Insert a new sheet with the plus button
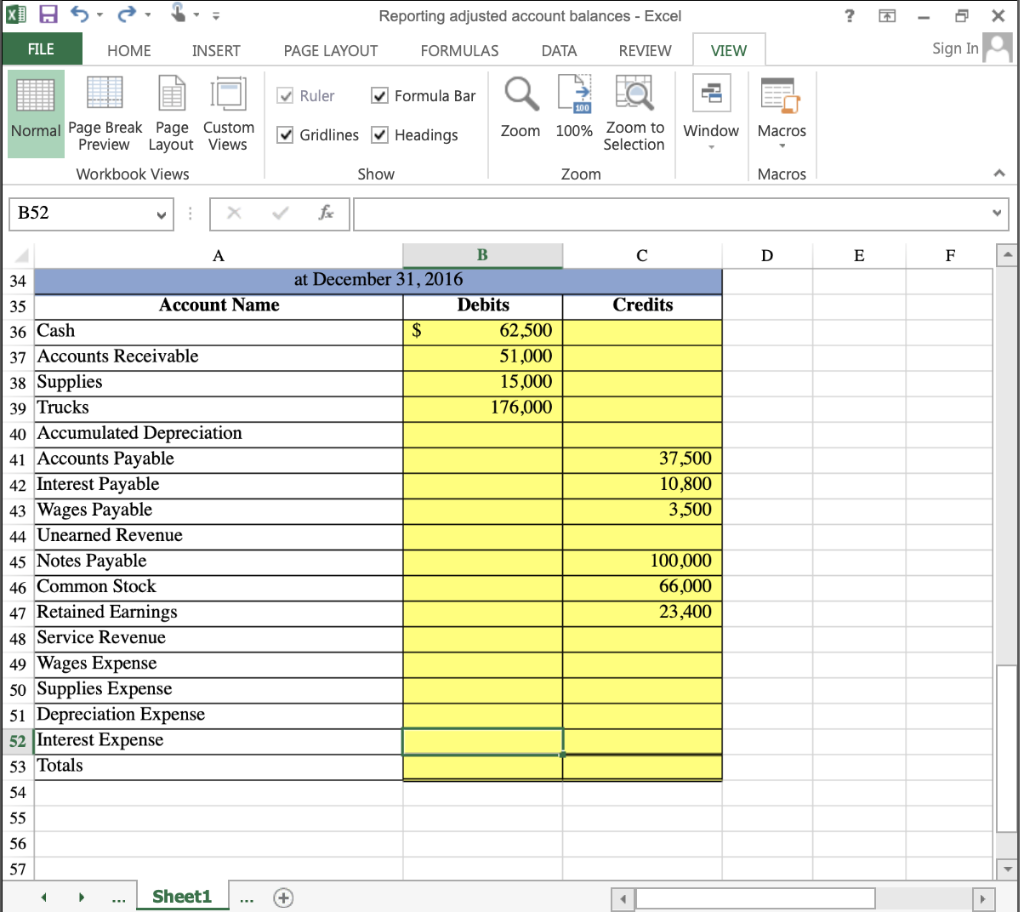This screenshot has width=1024, height=912. pos(283,898)
